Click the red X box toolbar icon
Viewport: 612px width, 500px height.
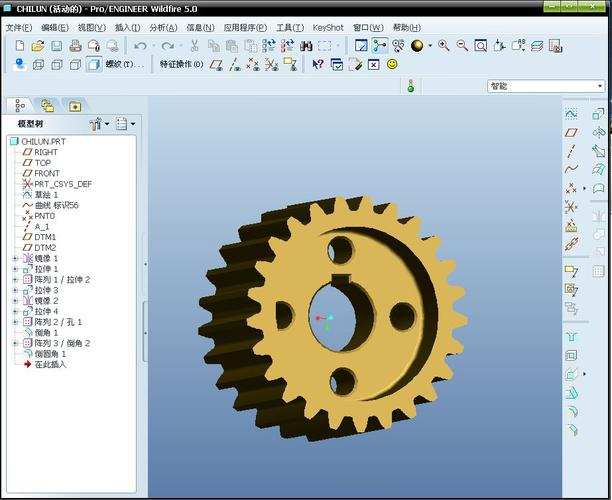(x=374, y=64)
